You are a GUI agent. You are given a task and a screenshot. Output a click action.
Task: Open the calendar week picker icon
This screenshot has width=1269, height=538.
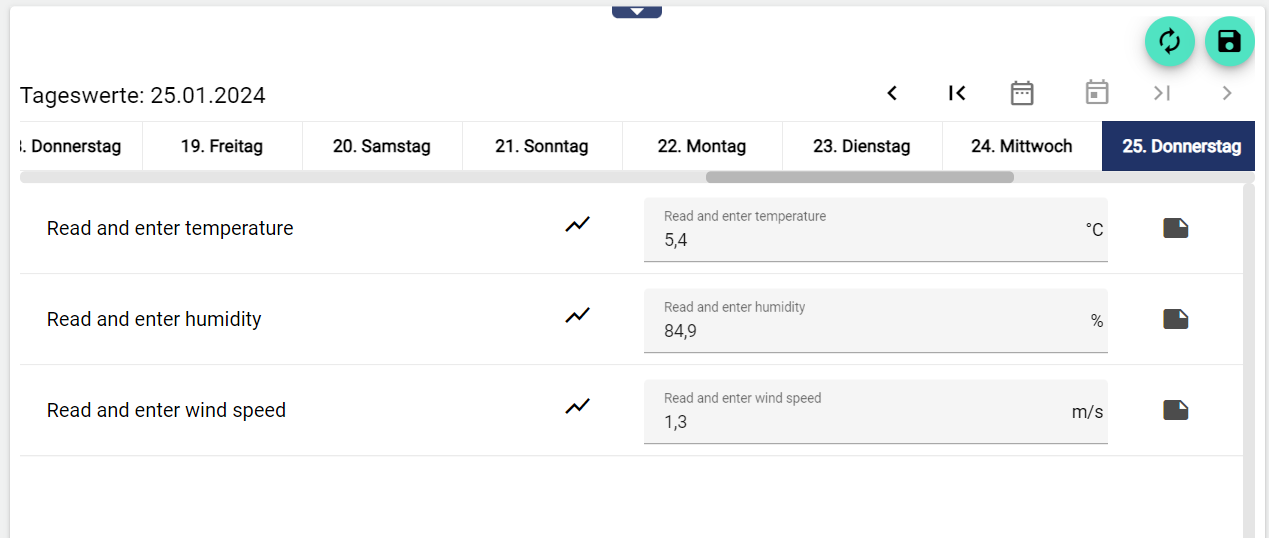(1021, 93)
